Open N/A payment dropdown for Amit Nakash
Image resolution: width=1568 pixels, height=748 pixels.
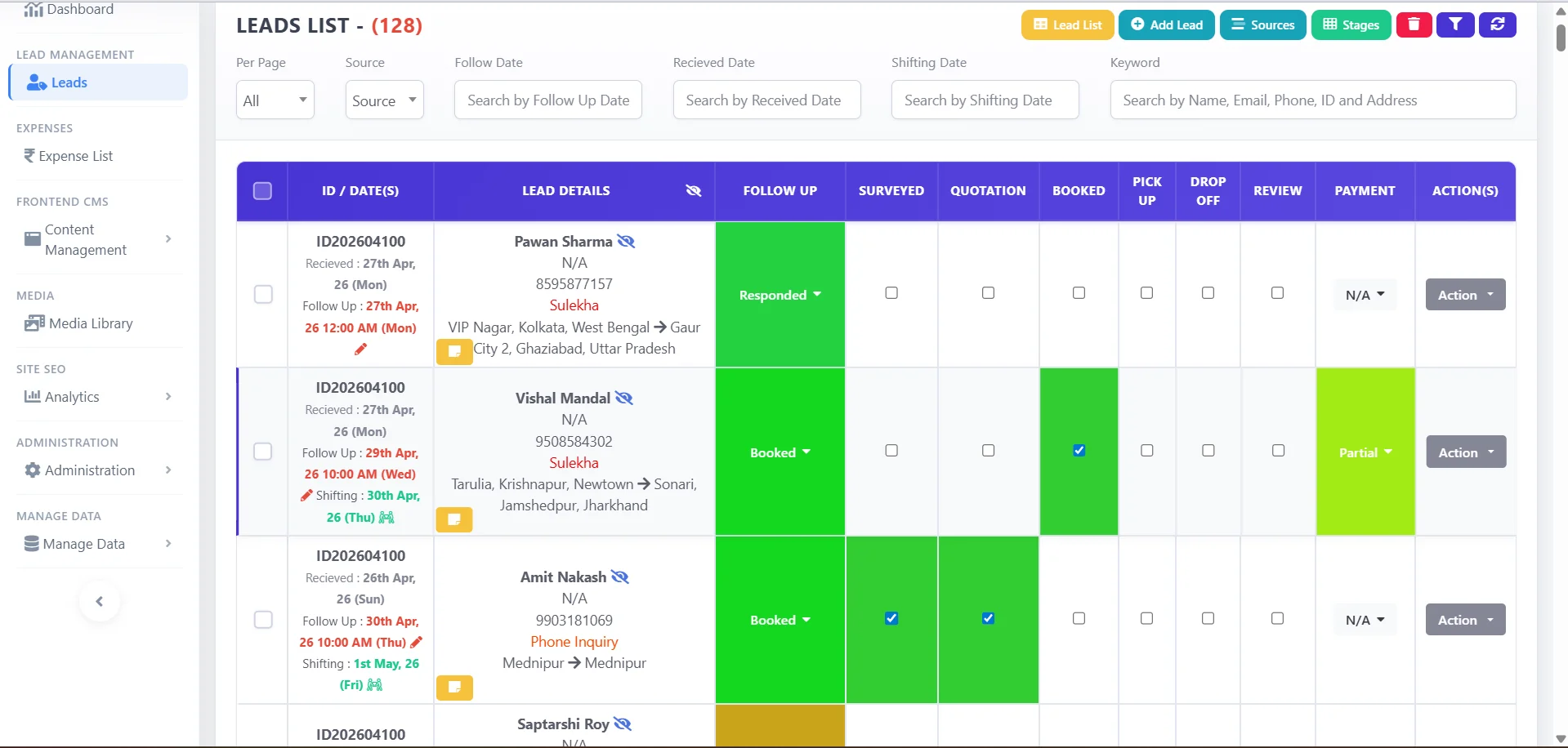pyautogui.click(x=1365, y=620)
